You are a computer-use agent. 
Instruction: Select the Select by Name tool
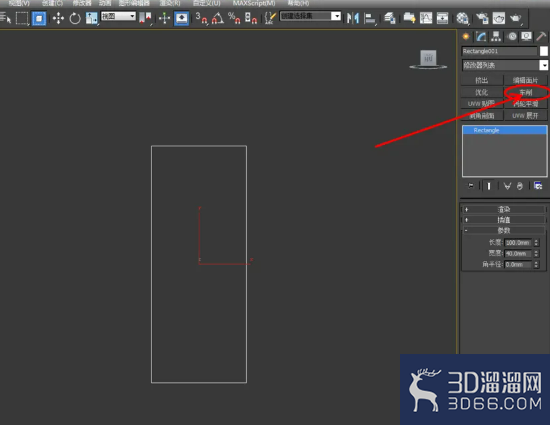pyautogui.click(x=5, y=18)
